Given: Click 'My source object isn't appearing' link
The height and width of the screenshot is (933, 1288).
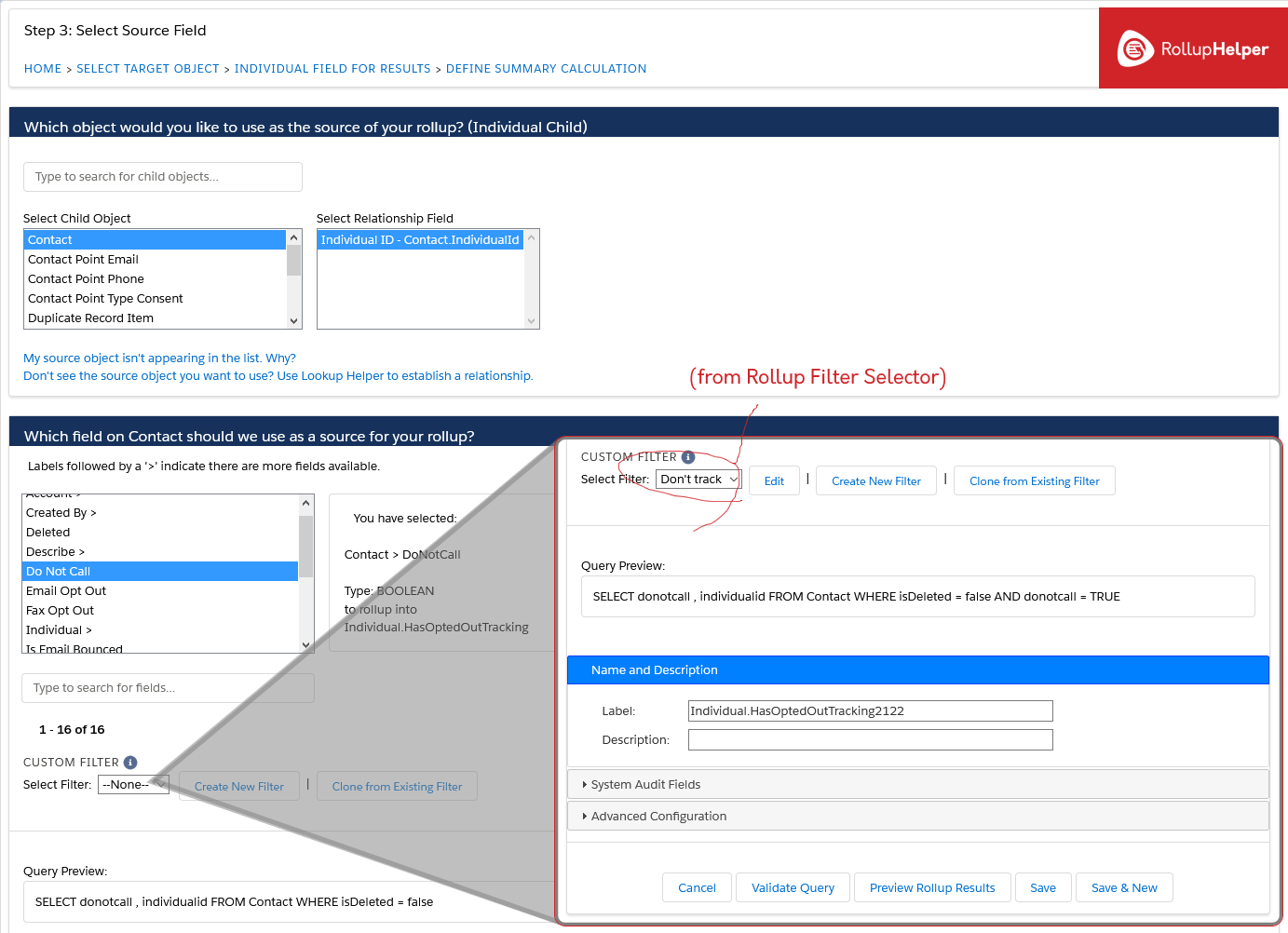Looking at the screenshot, I should pos(159,358).
